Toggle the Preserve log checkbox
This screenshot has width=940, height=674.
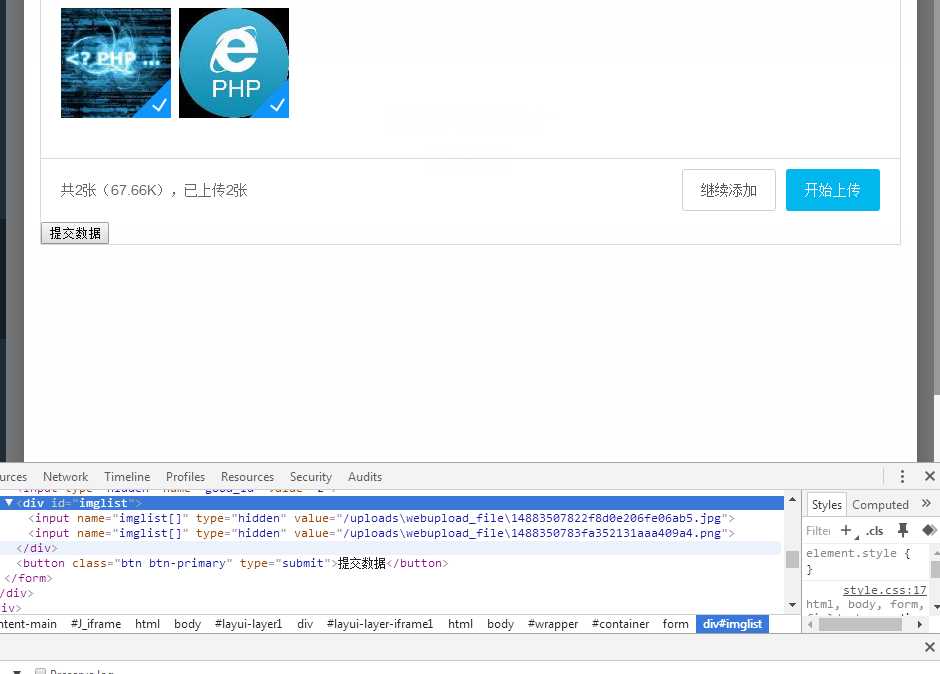click(40, 671)
